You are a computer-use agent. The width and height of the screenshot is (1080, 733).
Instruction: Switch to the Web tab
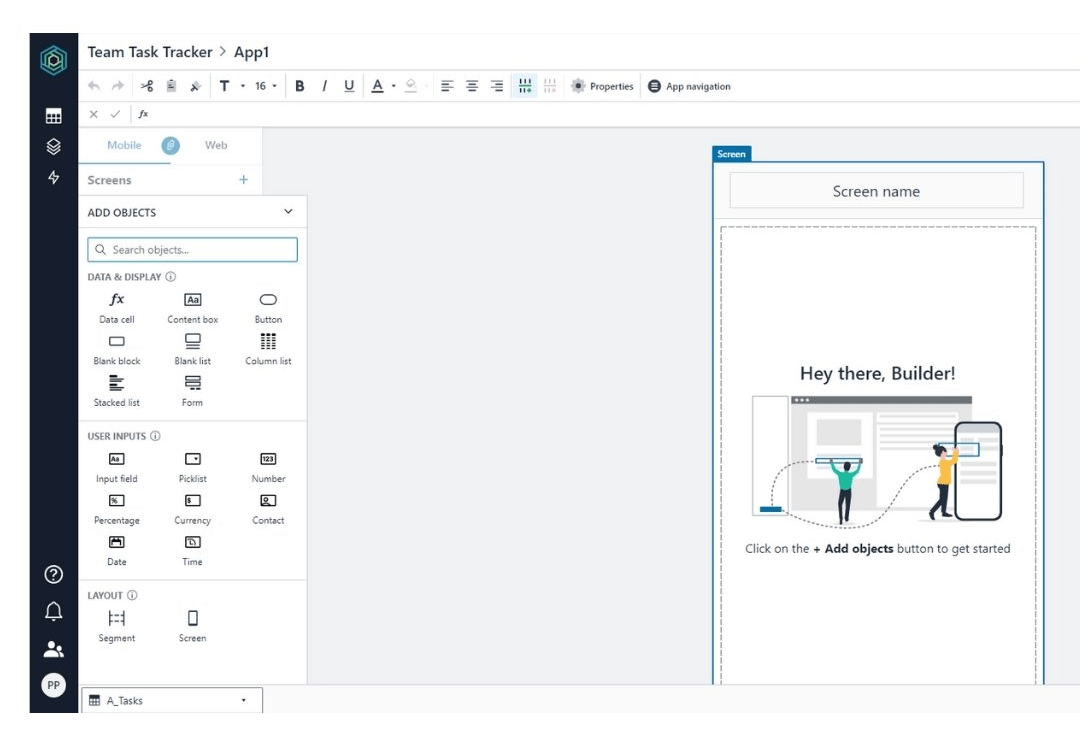(216, 145)
